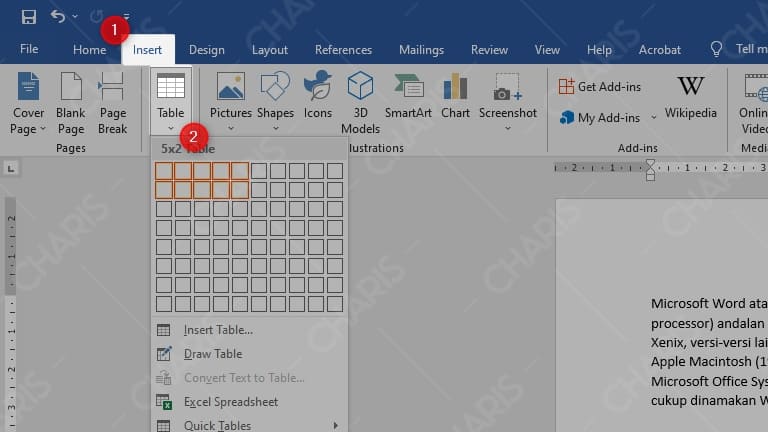Open the Wikipedia add-in
This screenshot has height=432, width=768.
point(690,97)
